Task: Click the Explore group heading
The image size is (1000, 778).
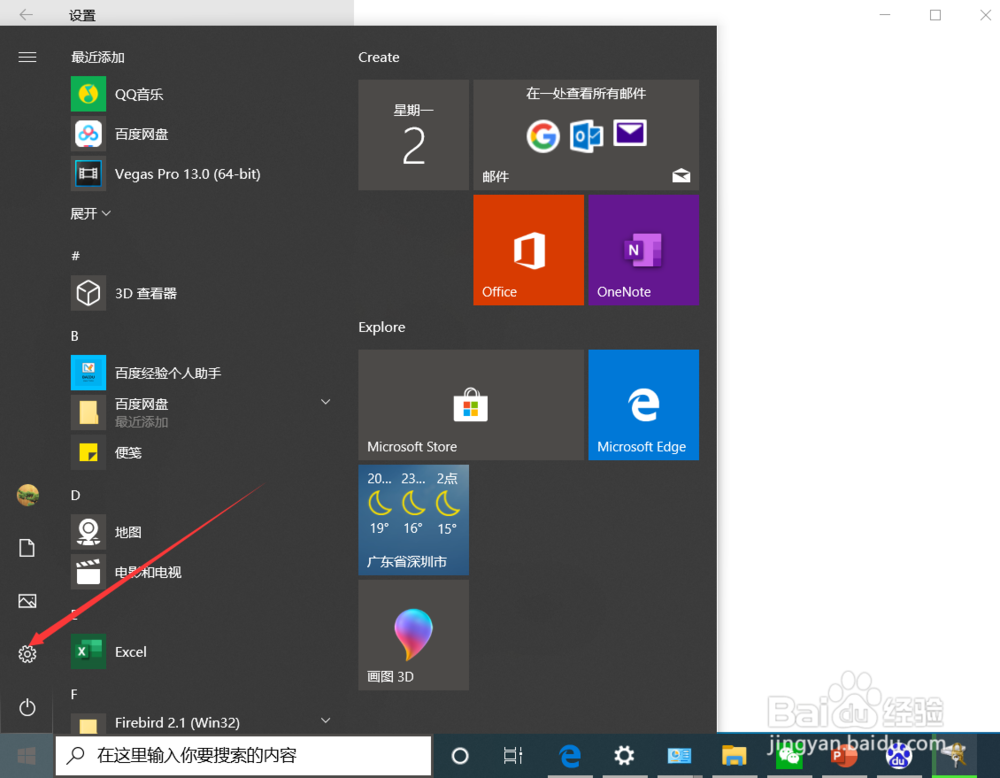Action: 381,327
